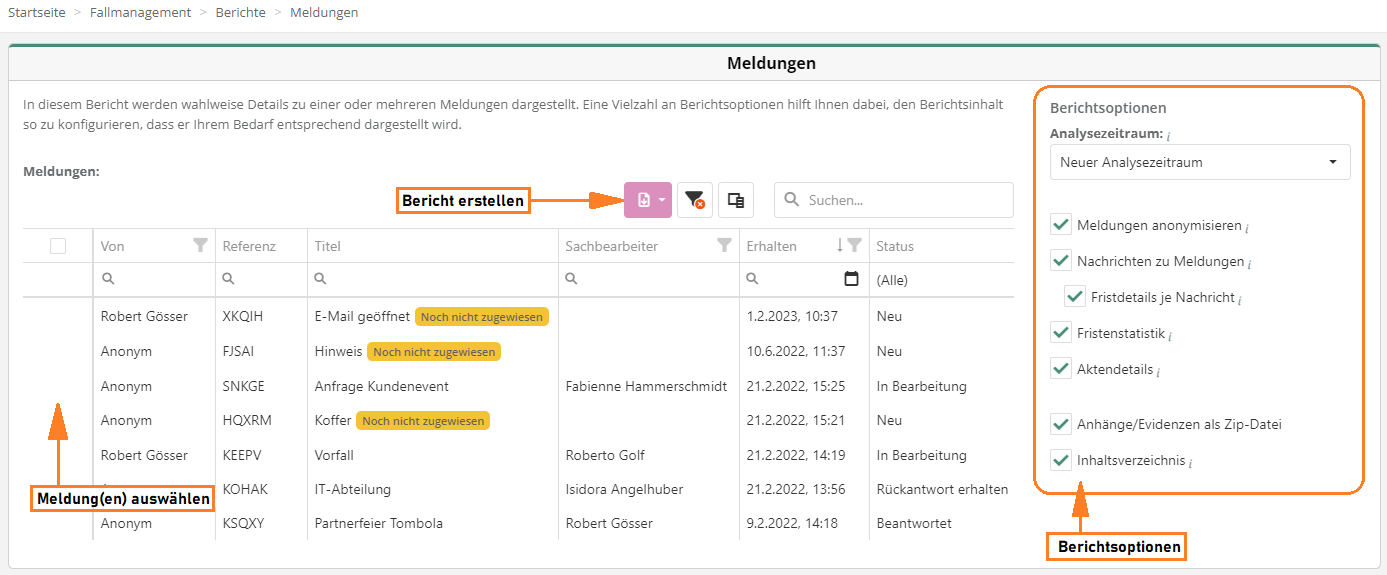Disable the Inhaltsverzeichnis checkbox

tap(1061, 460)
